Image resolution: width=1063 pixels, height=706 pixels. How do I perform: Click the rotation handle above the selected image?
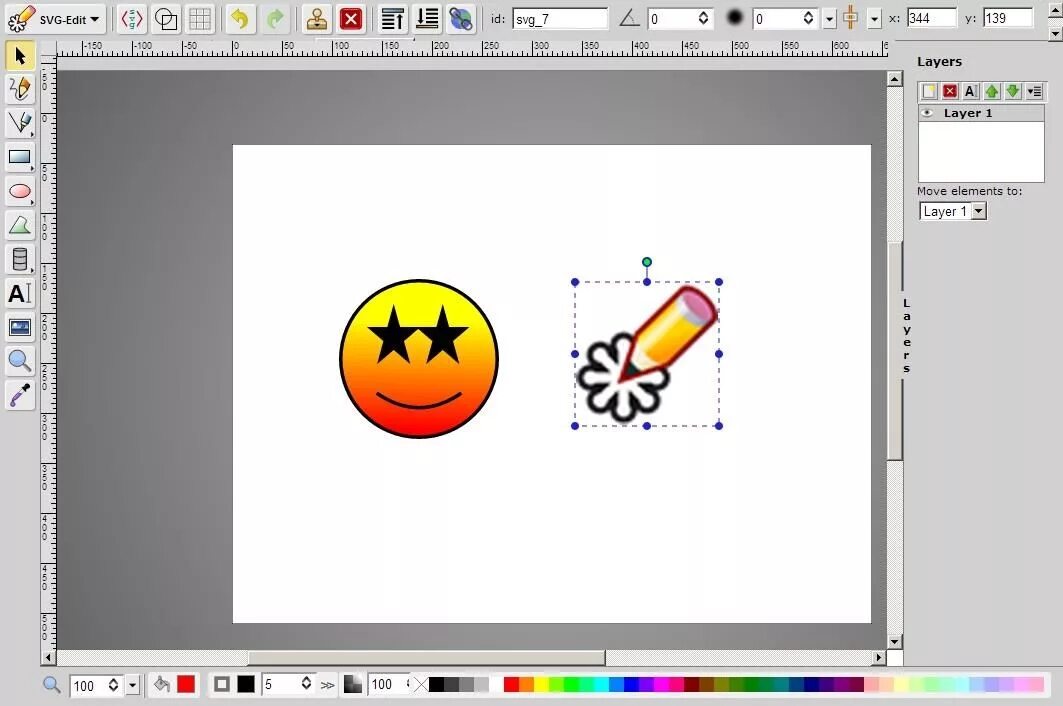(647, 262)
